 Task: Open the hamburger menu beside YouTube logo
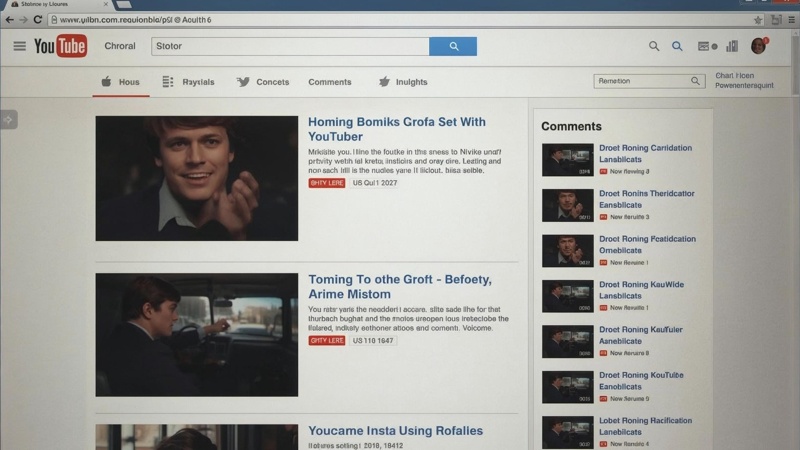(19, 46)
